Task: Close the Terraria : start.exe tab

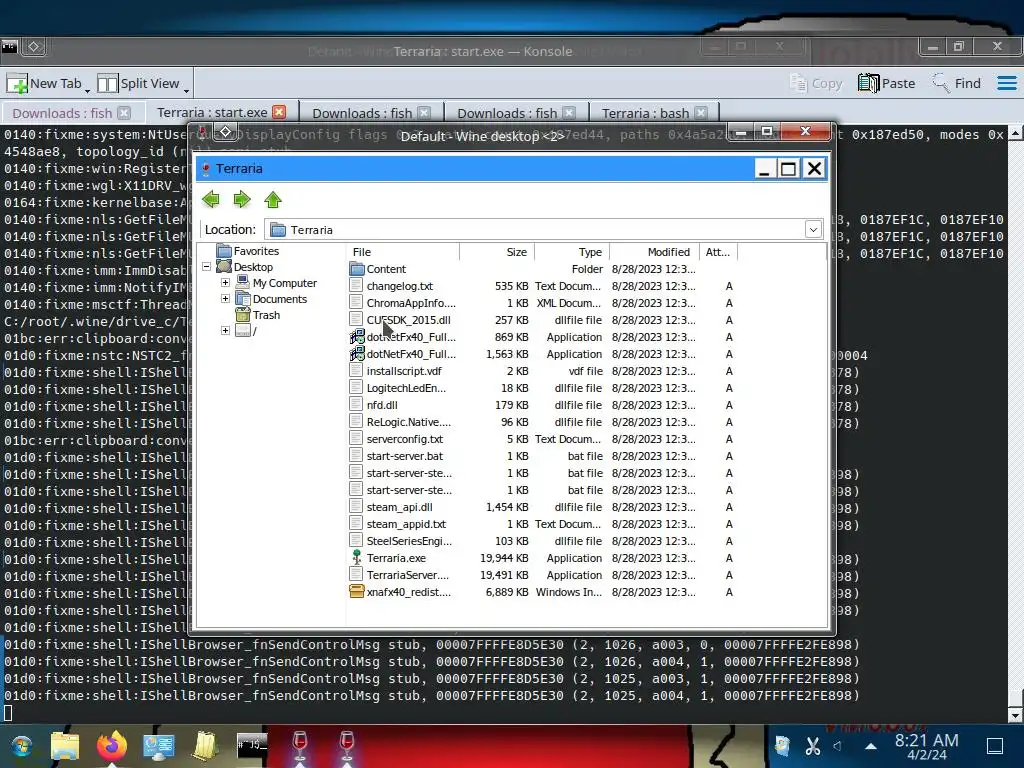Action: [279, 112]
